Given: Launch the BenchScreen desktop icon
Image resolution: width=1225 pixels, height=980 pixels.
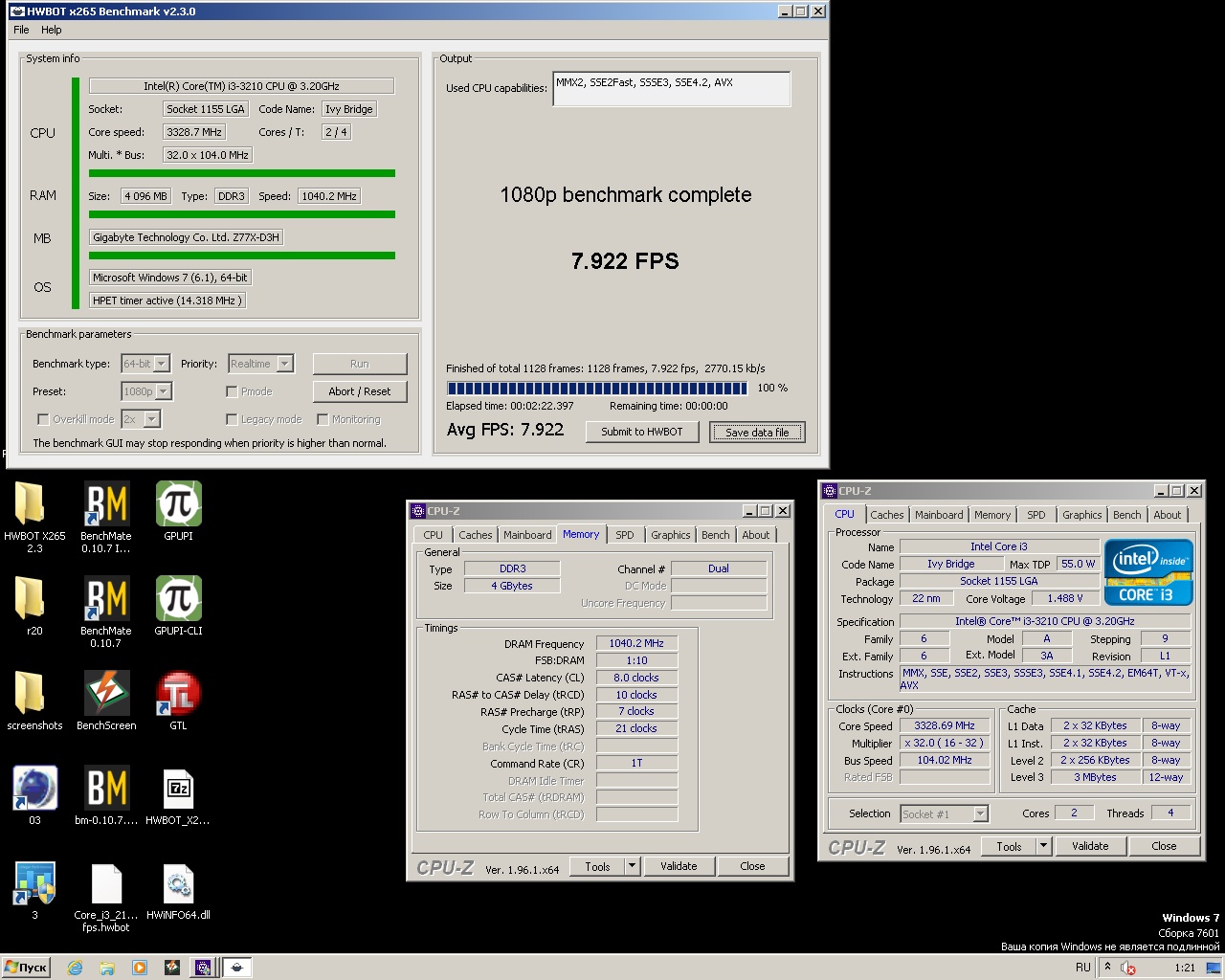Looking at the screenshot, I should (x=106, y=701).
